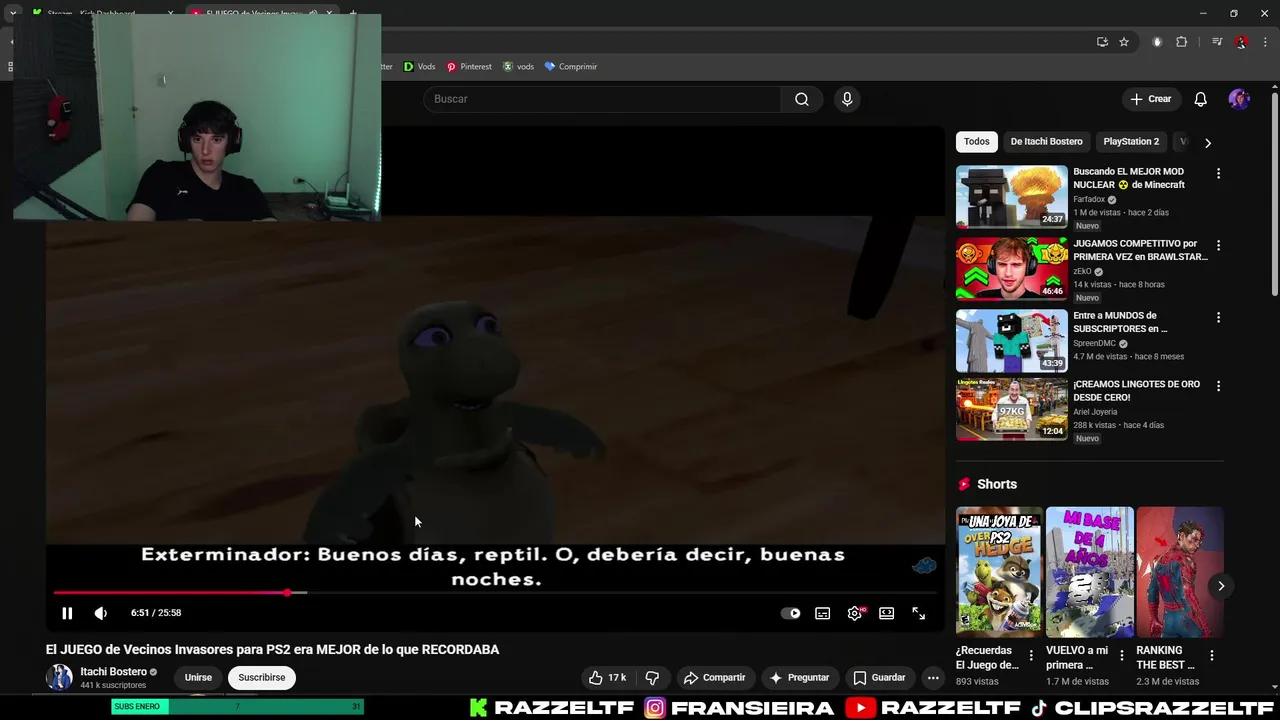Open the MEJOR MOD NUCLEAR video thumbnail
1280x720 pixels.
(1012, 197)
